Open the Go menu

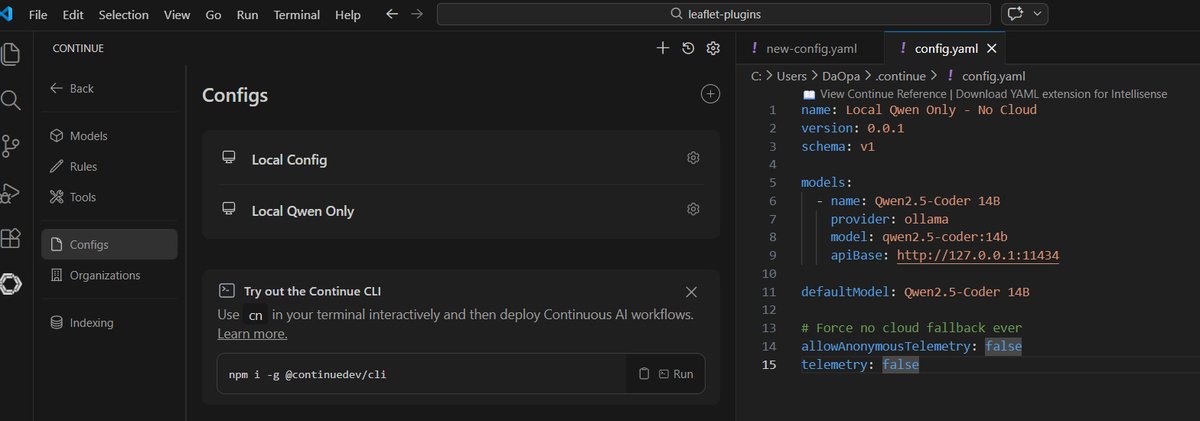(213, 15)
